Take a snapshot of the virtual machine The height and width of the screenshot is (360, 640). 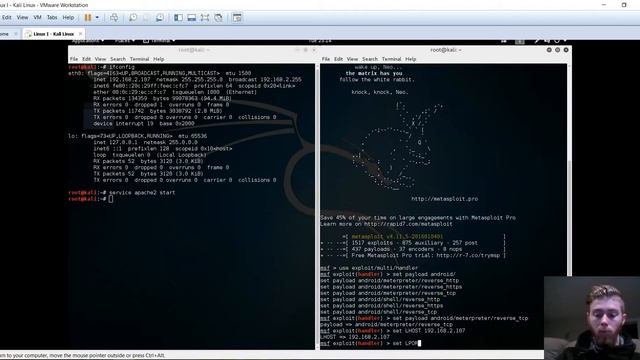click(x=133, y=18)
